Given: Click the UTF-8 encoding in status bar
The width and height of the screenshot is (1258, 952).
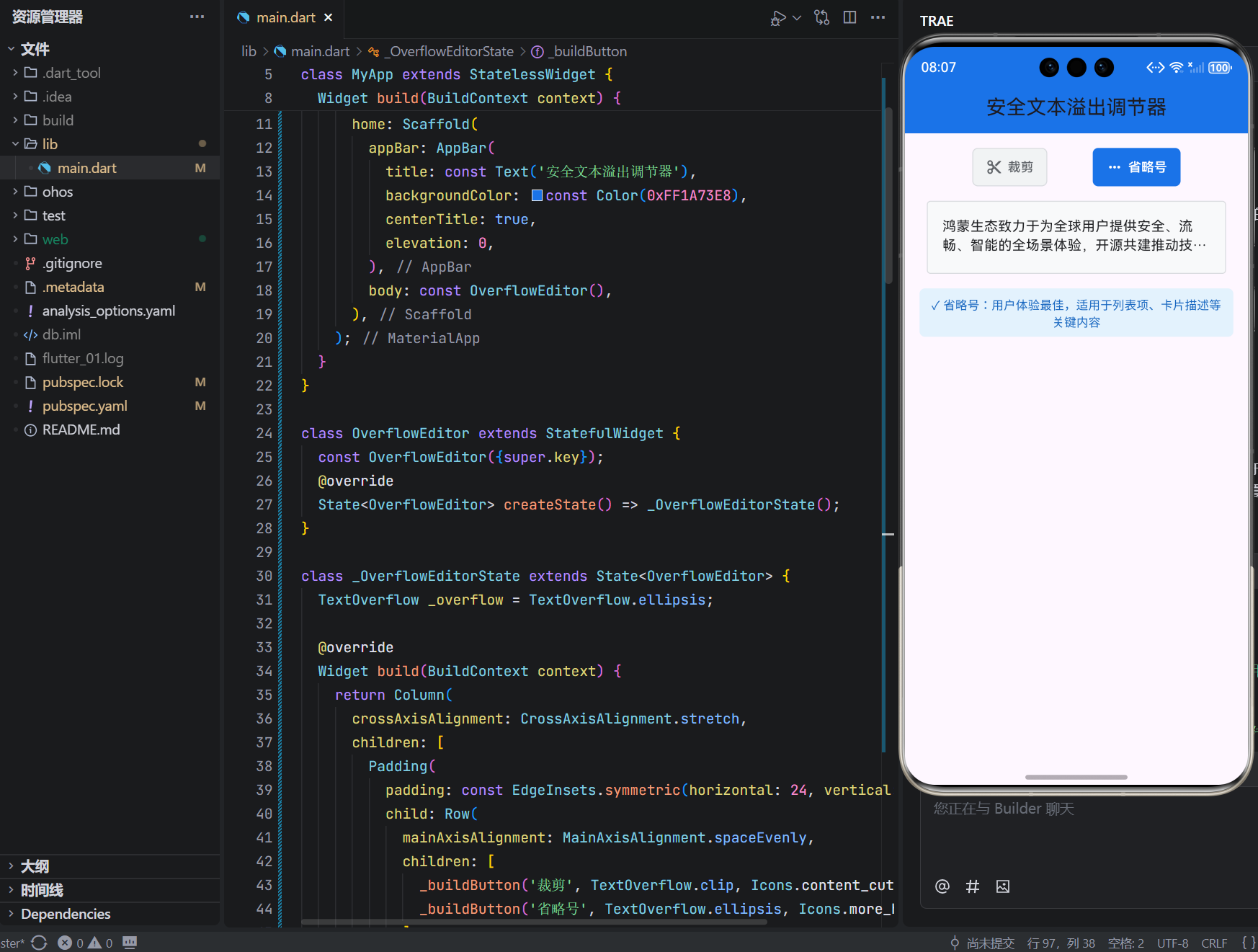Looking at the screenshot, I should tap(1173, 943).
